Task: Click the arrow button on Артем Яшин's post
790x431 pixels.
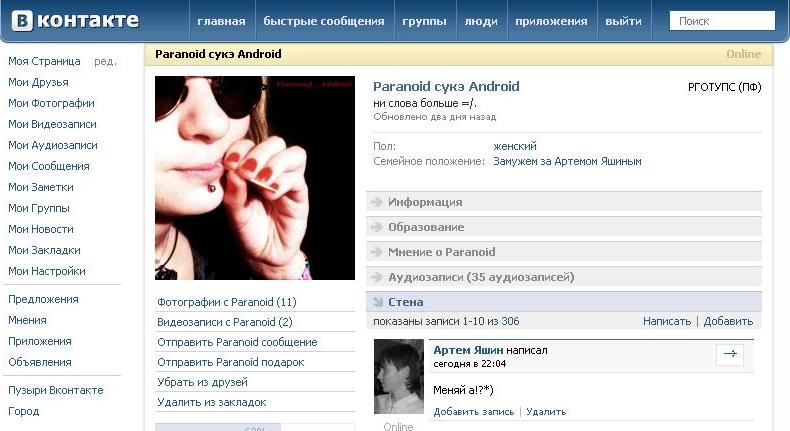Action: click(x=730, y=354)
